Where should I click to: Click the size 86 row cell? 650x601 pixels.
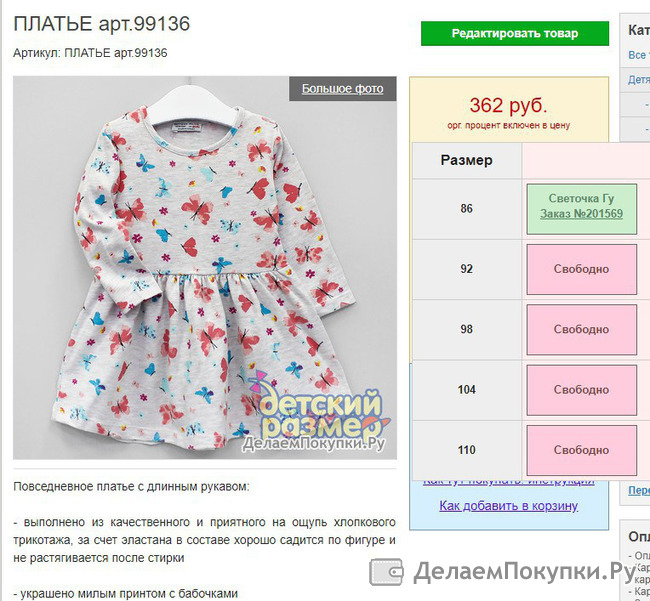466,209
